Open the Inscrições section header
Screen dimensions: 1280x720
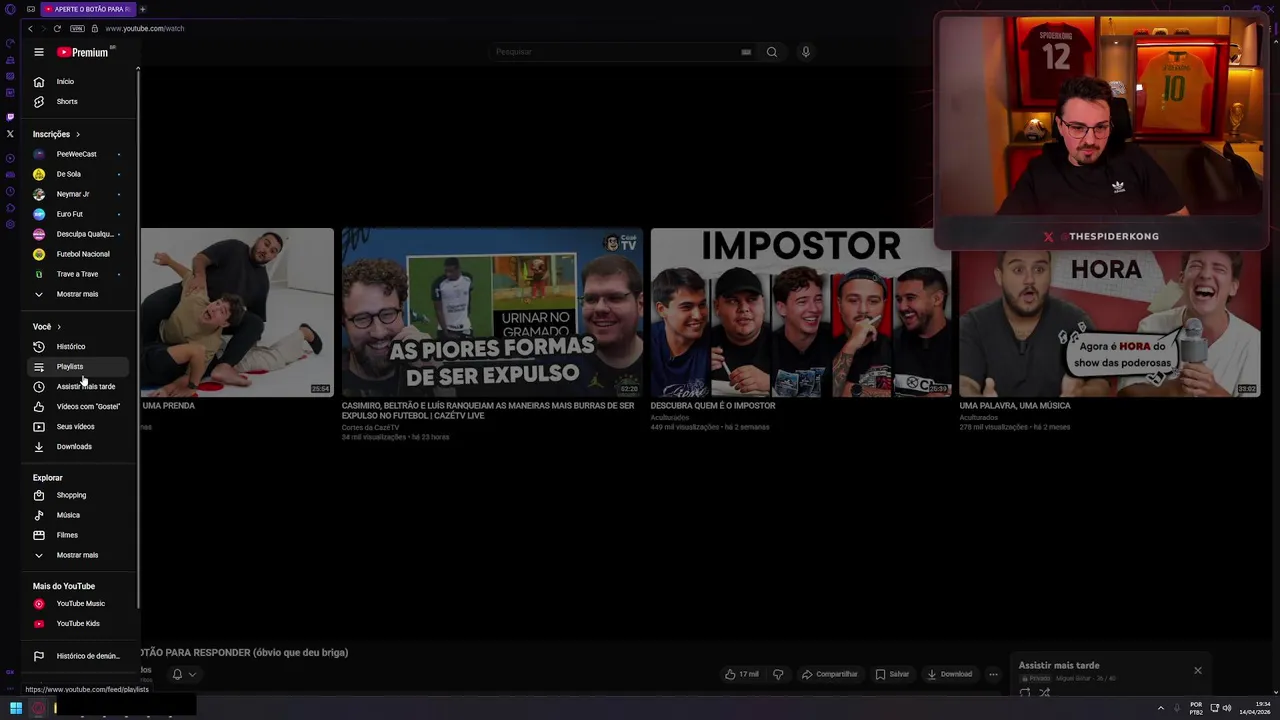click(56, 134)
